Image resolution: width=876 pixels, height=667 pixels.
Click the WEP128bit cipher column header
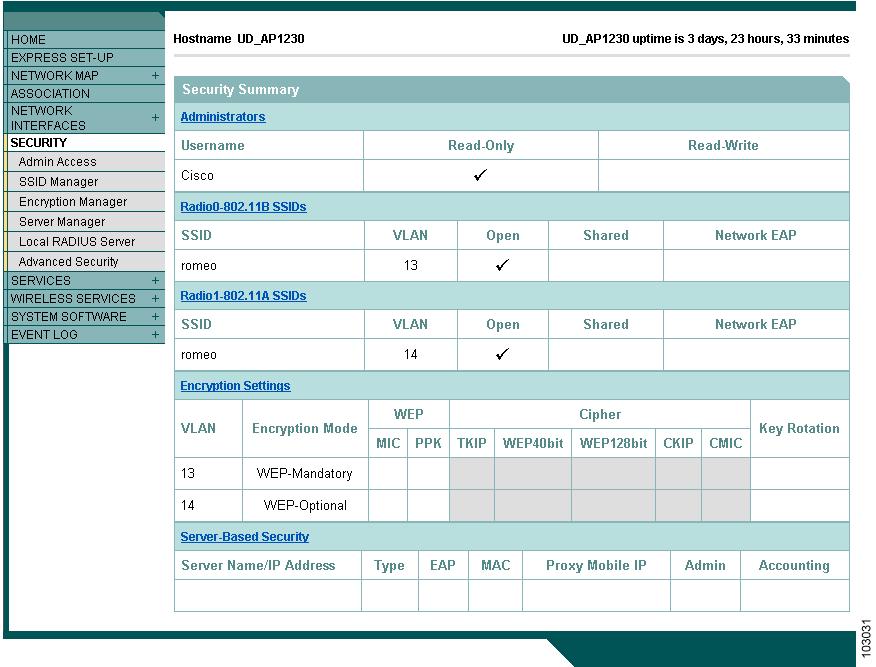[x=613, y=443]
